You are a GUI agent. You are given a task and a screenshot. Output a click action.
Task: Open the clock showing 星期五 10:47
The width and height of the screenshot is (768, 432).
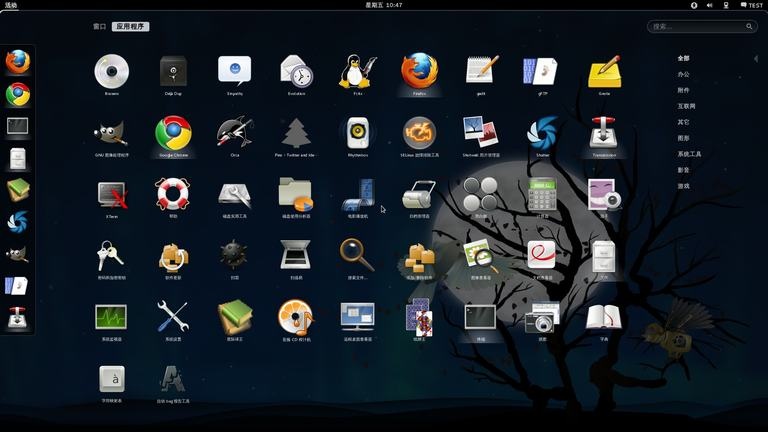384,5
